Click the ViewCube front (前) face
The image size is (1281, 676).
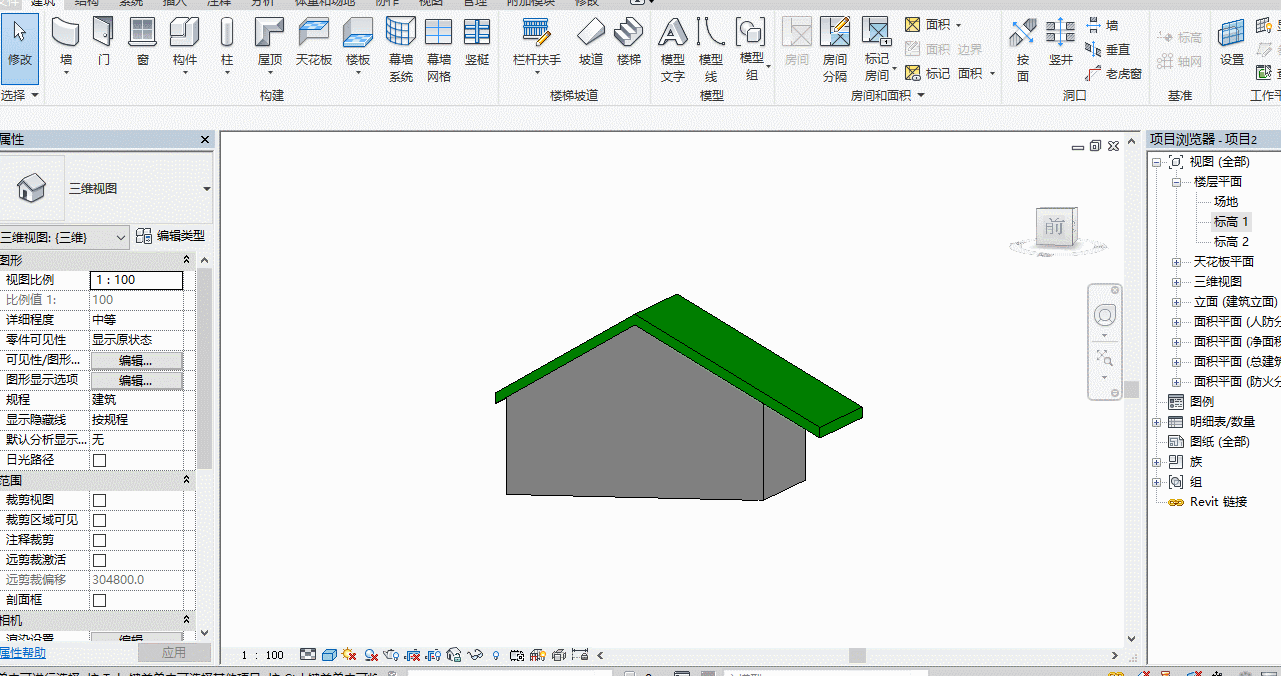coord(1053,227)
